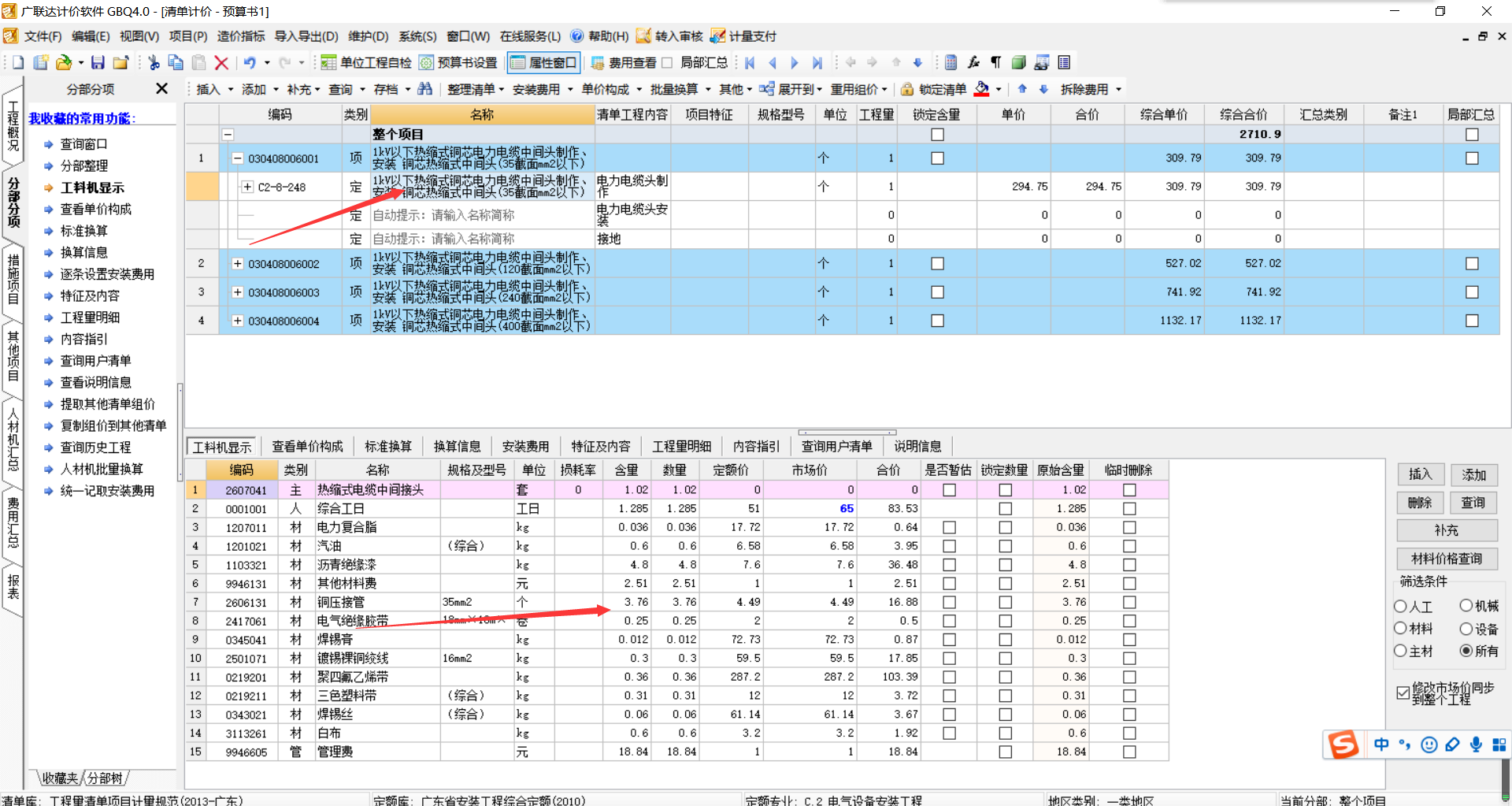Select the 机械 filter radio button

(x=1466, y=606)
